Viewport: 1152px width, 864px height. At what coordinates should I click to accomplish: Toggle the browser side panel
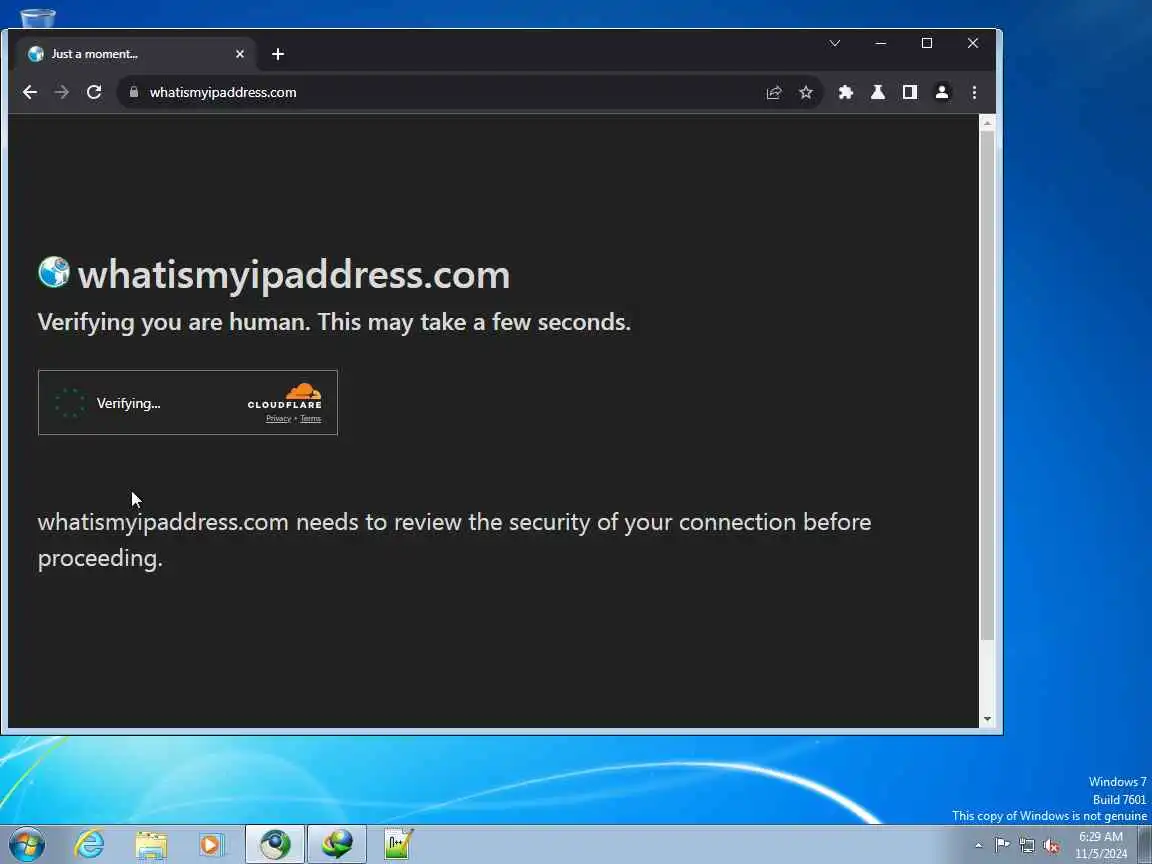(x=910, y=93)
